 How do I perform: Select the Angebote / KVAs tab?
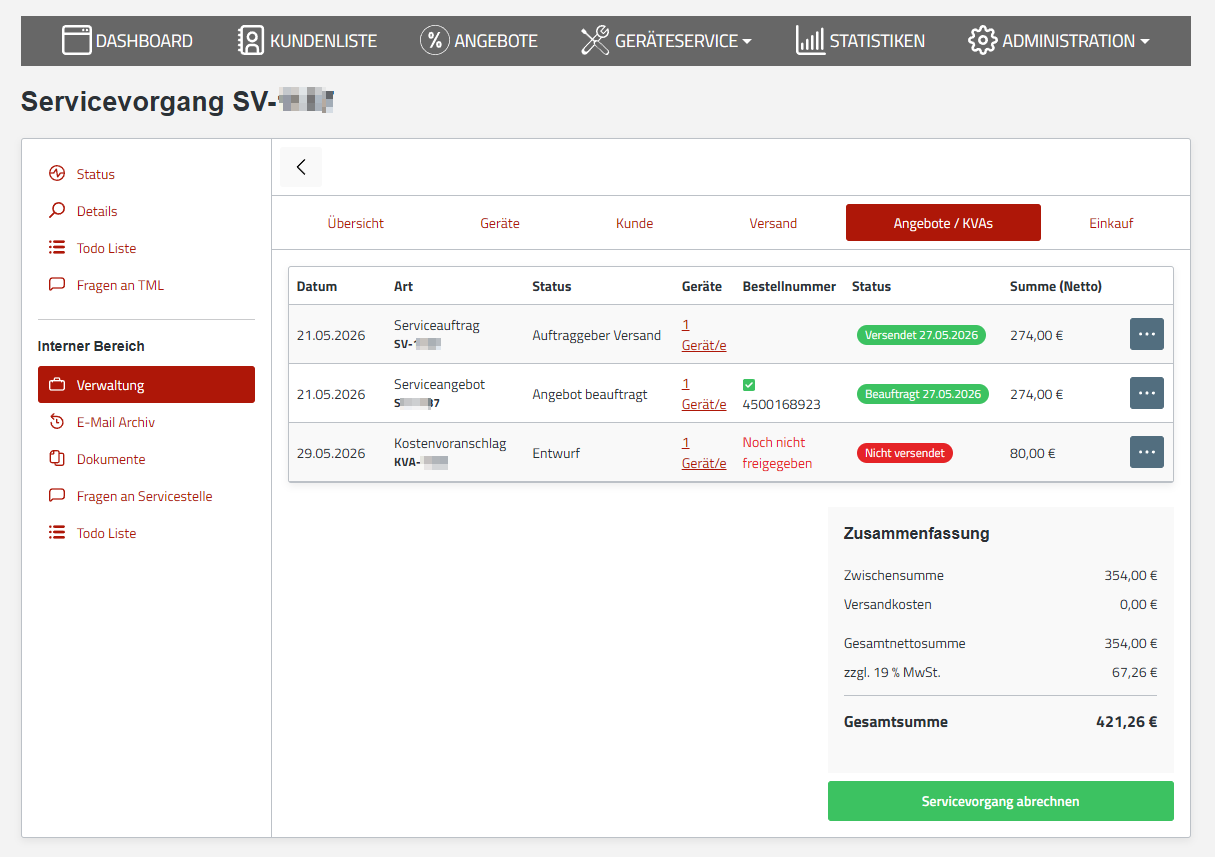(943, 223)
